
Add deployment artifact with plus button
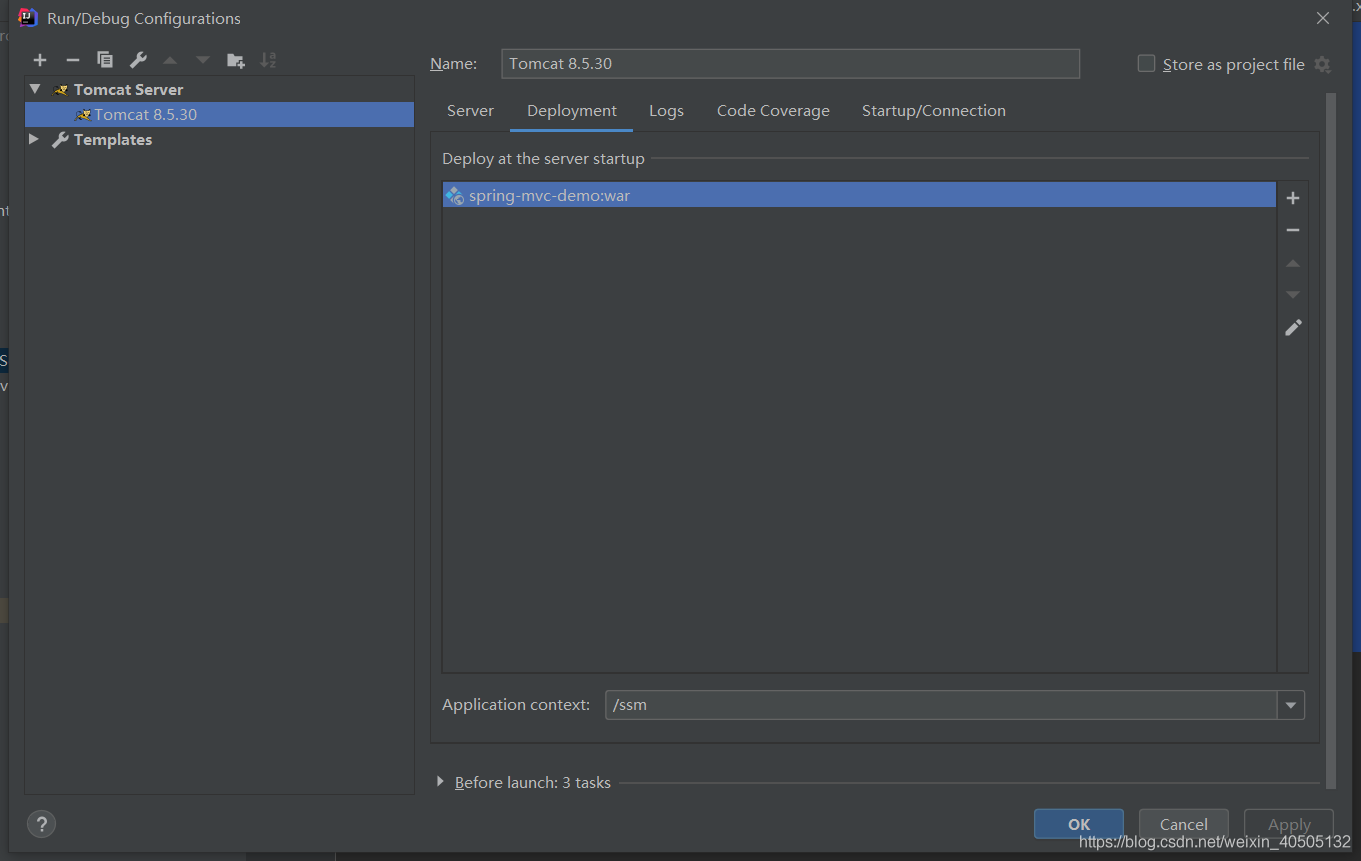[1293, 198]
